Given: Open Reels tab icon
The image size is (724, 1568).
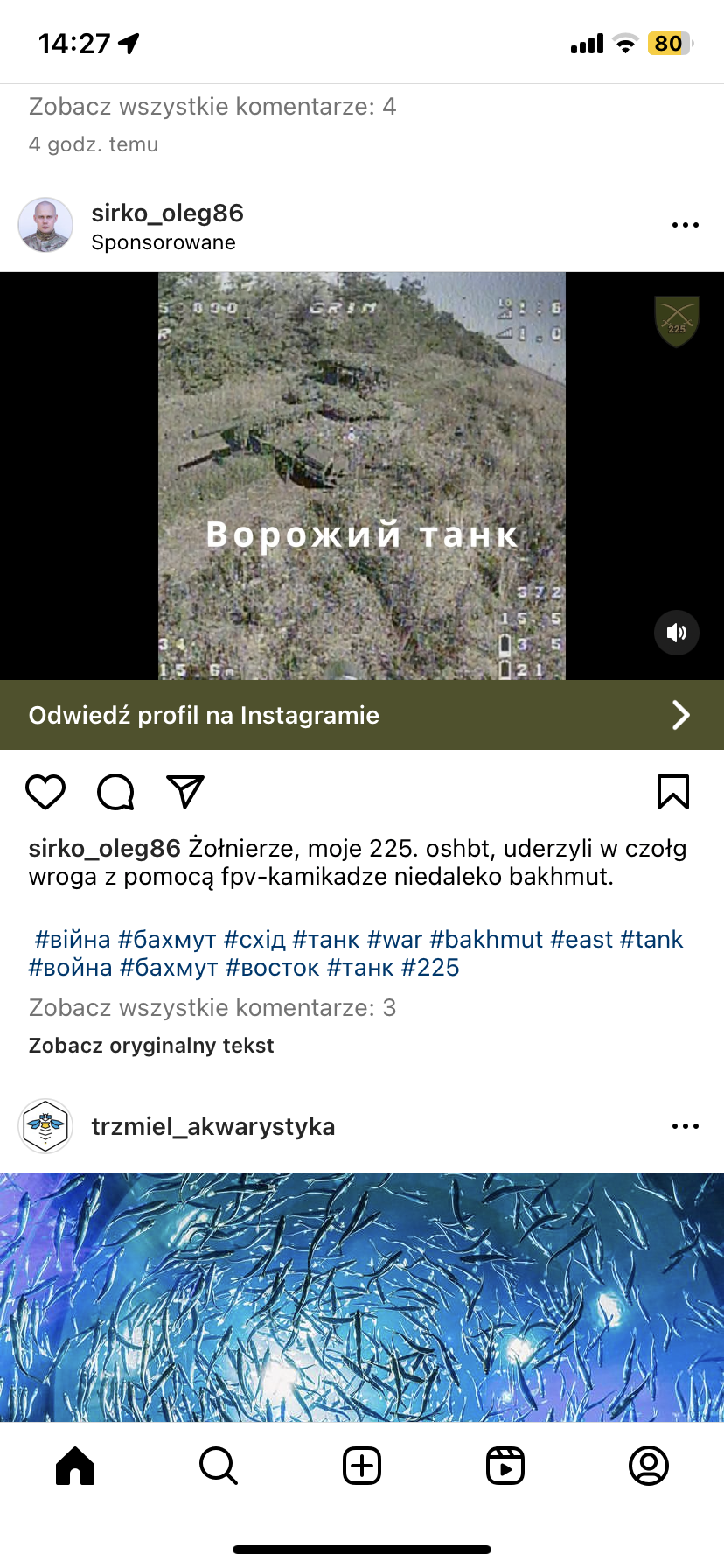Looking at the screenshot, I should click(505, 1466).
